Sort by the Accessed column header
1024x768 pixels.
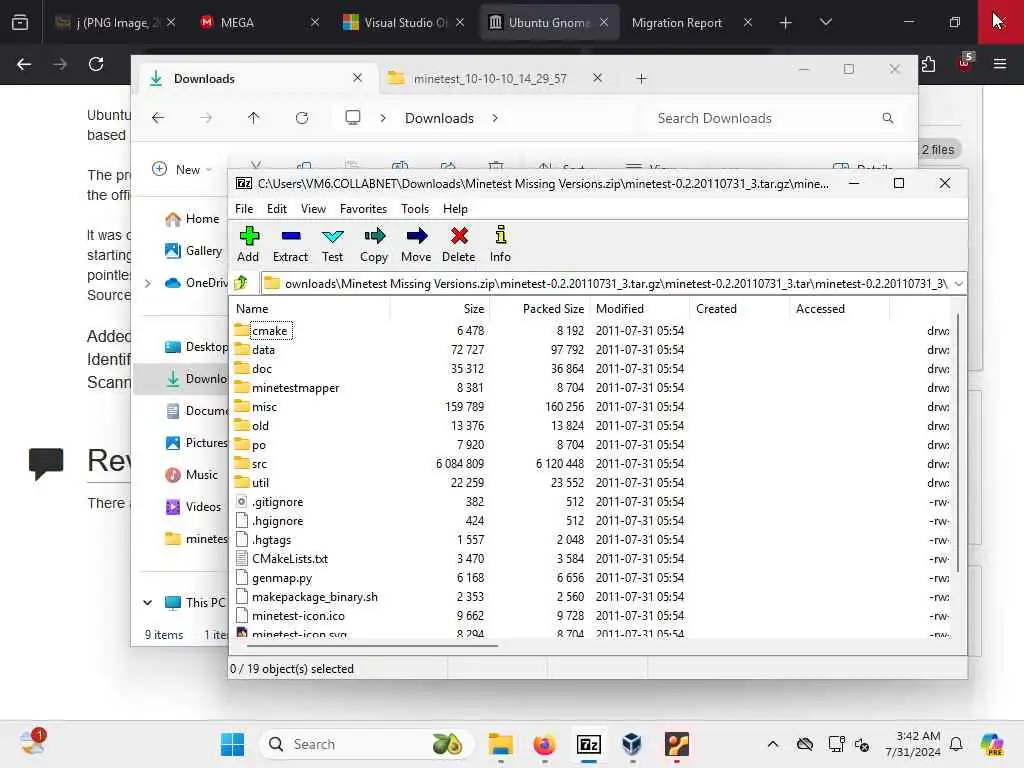pos(839,309)
